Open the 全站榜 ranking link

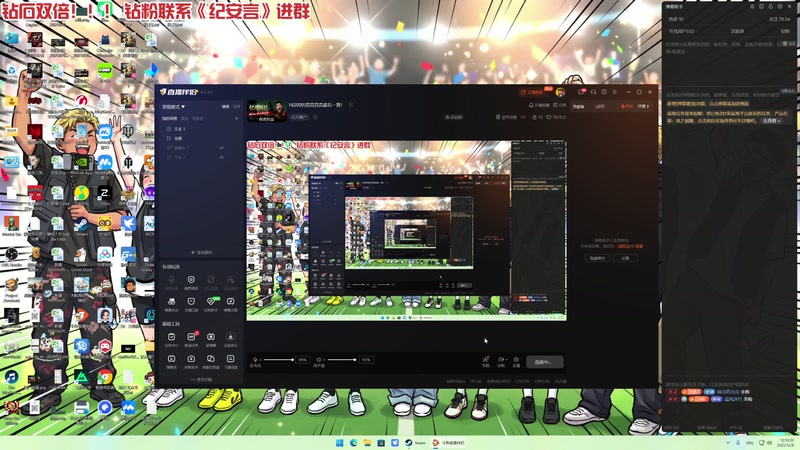point(453,117)
